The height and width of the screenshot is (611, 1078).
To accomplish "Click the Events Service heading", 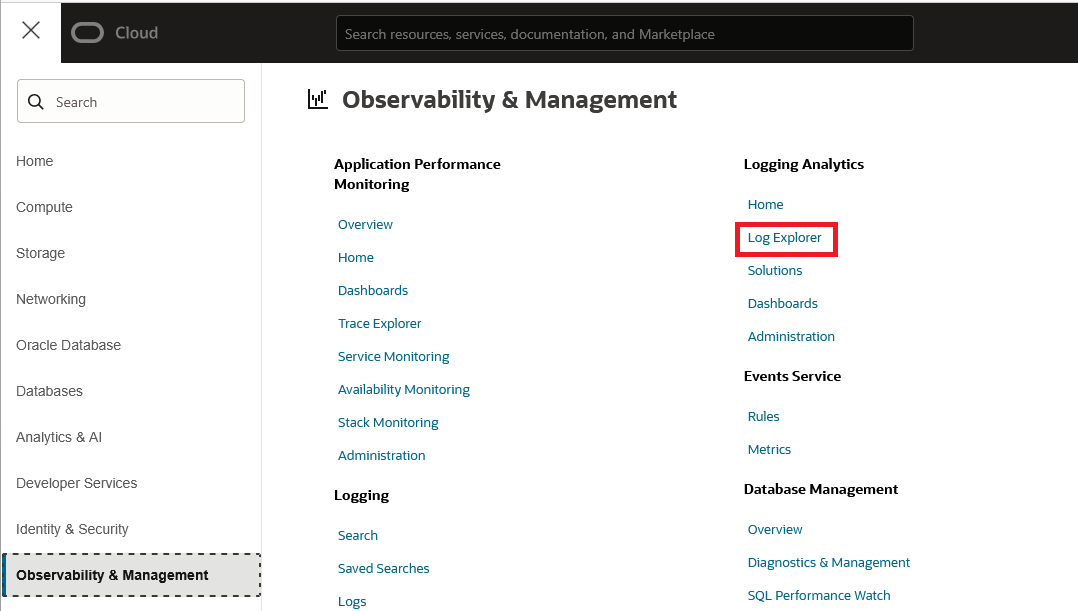I will click(x=792, y=376).
